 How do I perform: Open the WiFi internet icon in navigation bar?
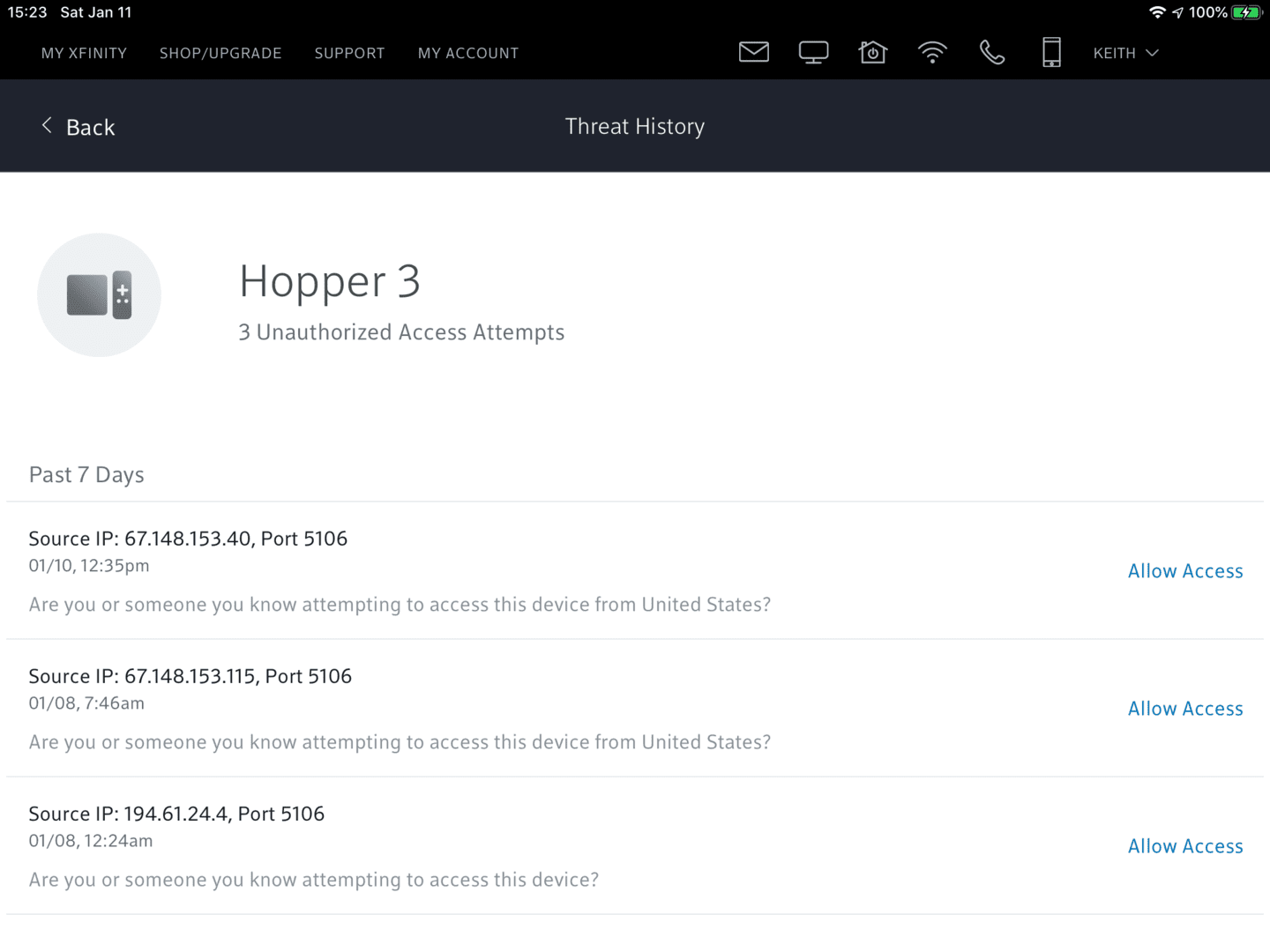tap(932, 53)
